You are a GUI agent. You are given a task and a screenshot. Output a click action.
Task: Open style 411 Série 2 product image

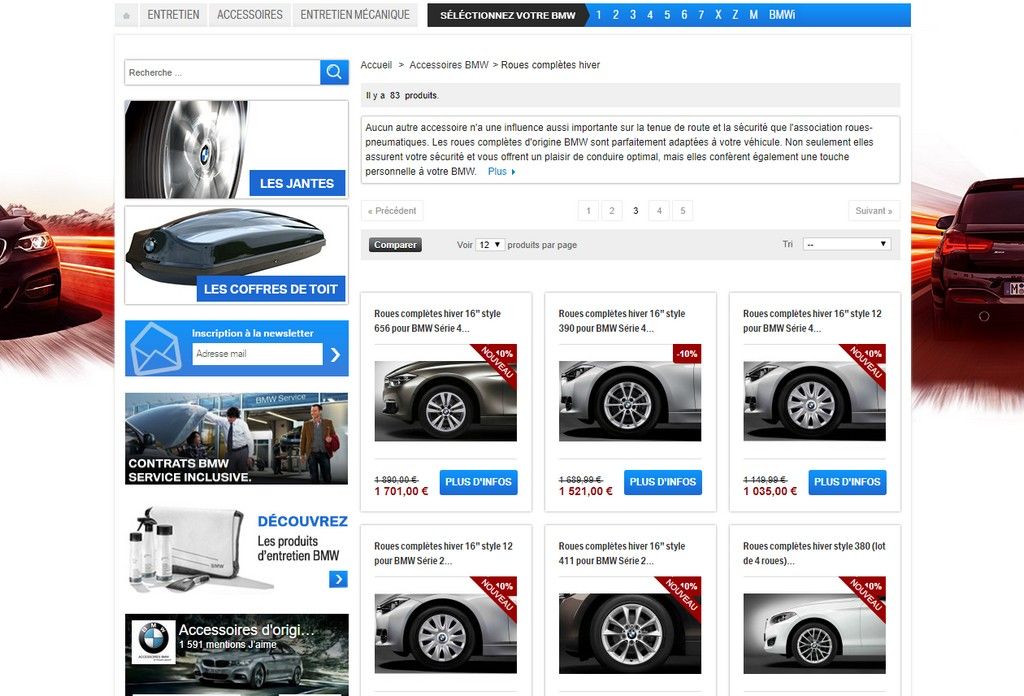click(x=630, y=633)
